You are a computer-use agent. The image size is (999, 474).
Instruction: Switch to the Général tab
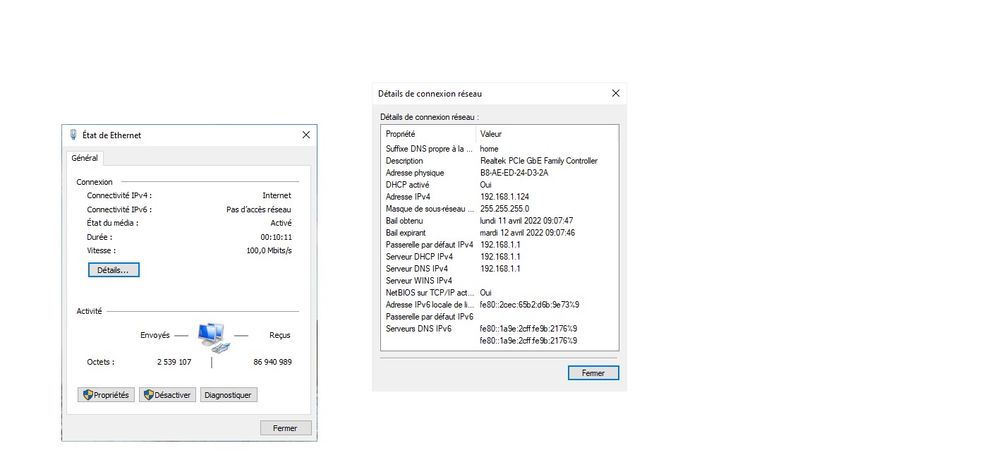coord(84,158)
